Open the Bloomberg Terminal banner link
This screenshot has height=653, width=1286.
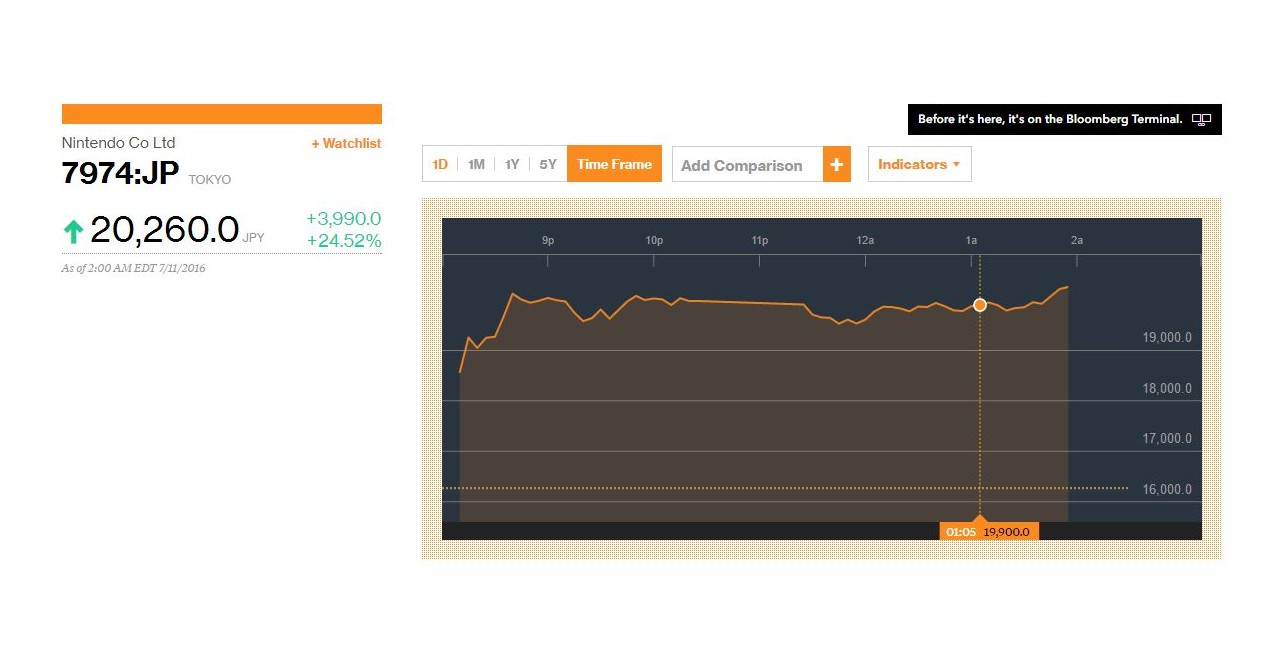[x=1065, y=120]
